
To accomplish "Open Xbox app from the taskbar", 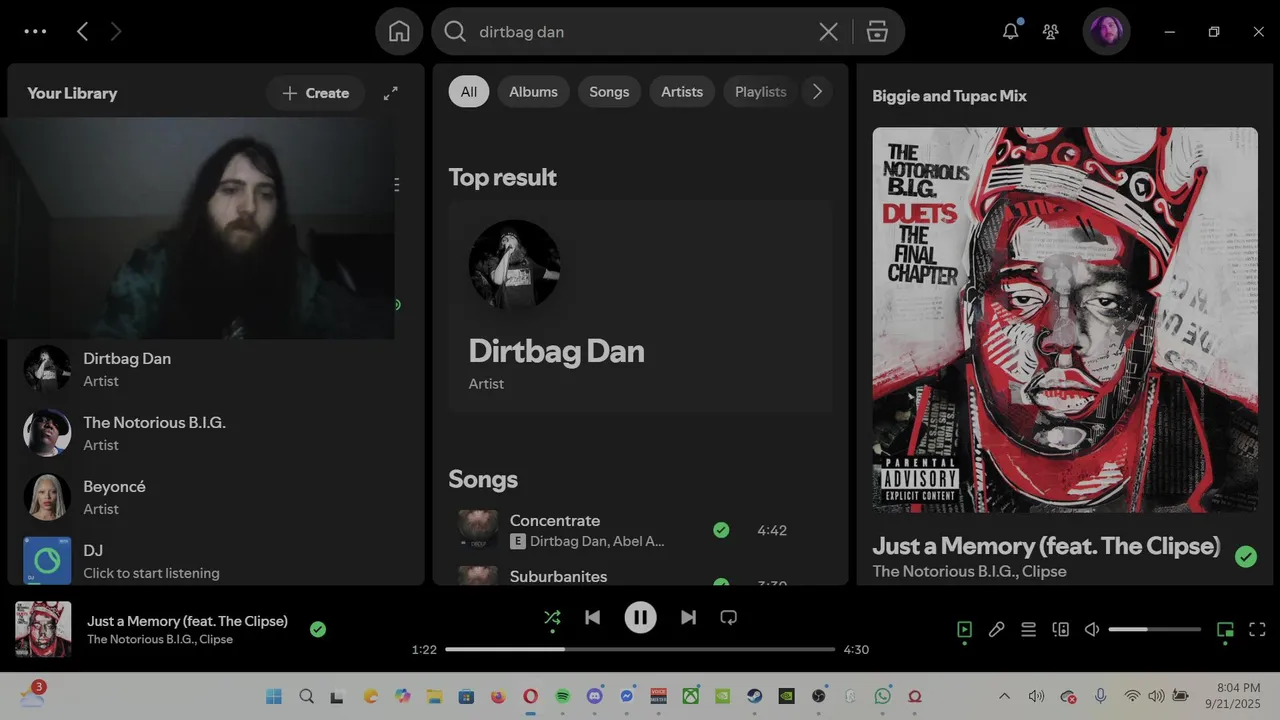I will [690, 696].
